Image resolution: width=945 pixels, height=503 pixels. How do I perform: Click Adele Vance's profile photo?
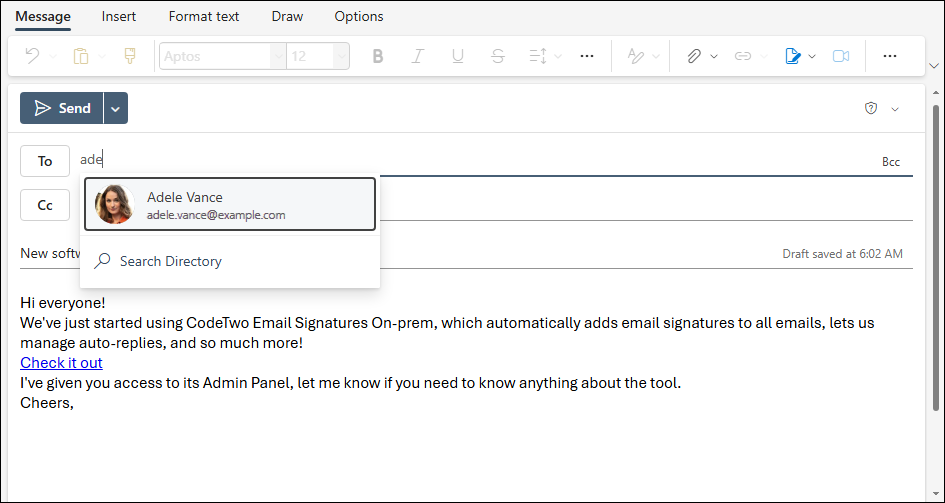[x=115, y=204]
